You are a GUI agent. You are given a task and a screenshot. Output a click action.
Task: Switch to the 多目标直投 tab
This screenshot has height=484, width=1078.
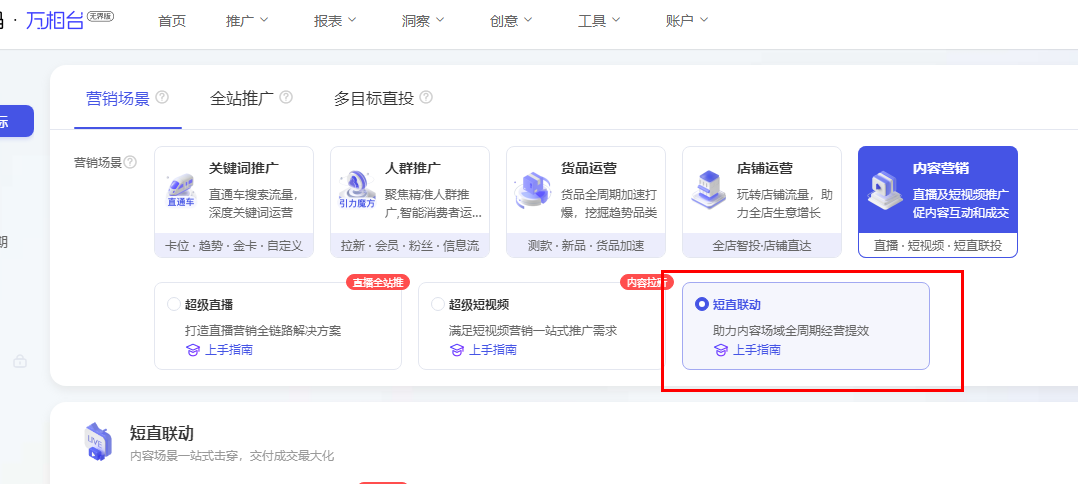tap(373, 98)
